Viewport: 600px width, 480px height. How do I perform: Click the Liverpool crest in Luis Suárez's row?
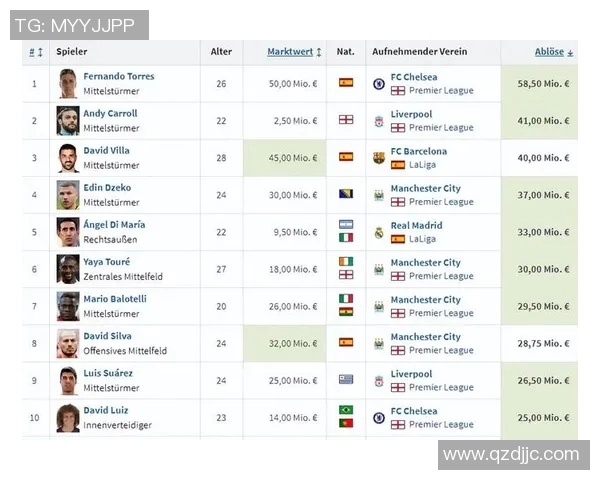tap(379, 381)
